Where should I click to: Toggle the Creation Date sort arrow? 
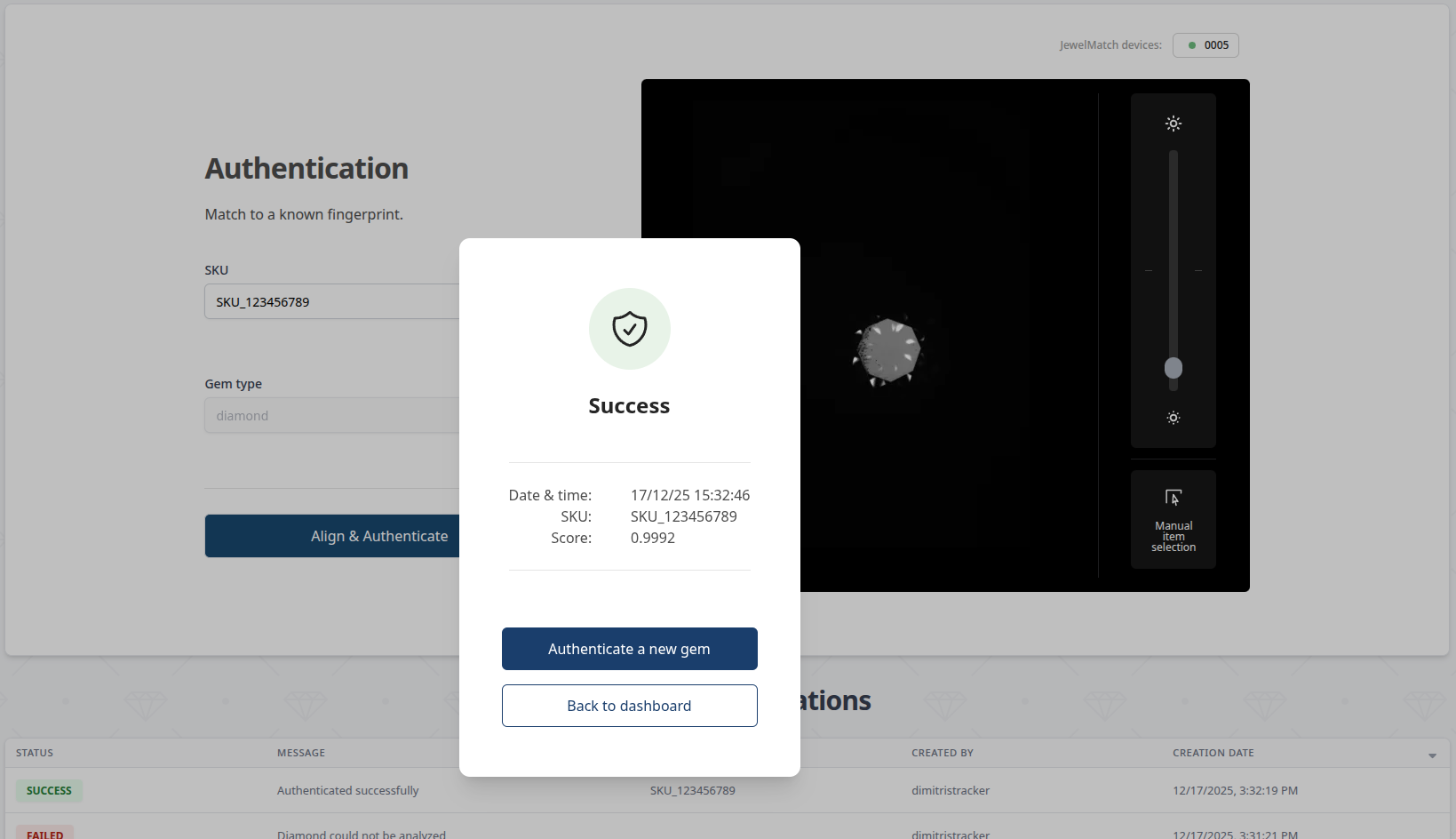[x=1432, y=755]
